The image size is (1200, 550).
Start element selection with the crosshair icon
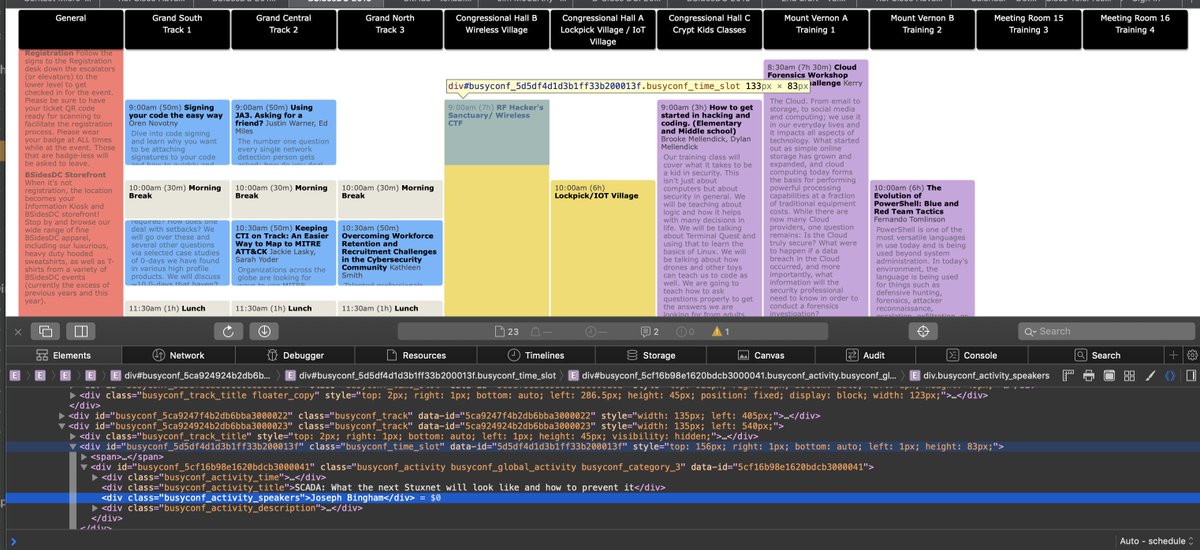[923, 331]
